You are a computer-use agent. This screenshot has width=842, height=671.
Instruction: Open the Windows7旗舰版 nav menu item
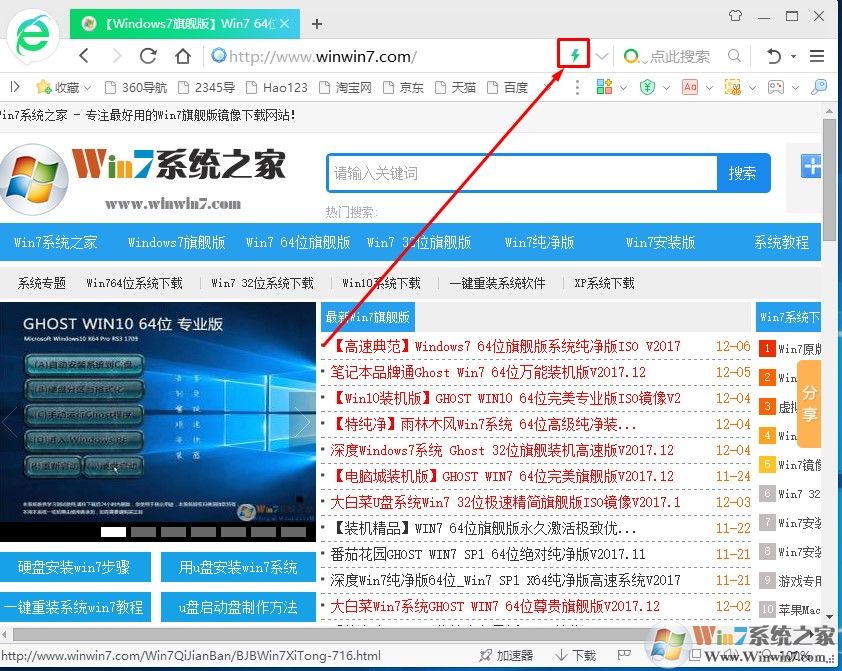pyautogui.click(x=176, y=243)
